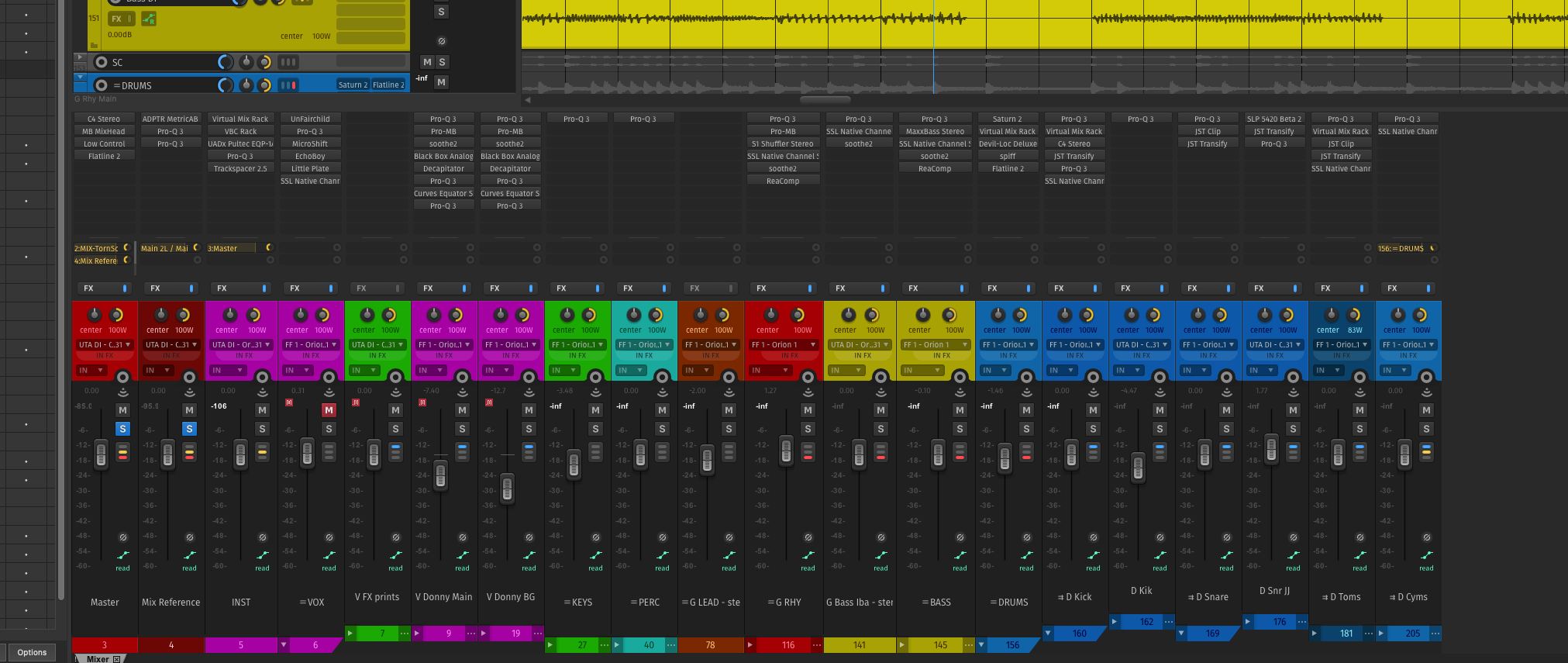Open envelope automation on D Toms
This screenshot has width=1568, height=663.
1360,555
